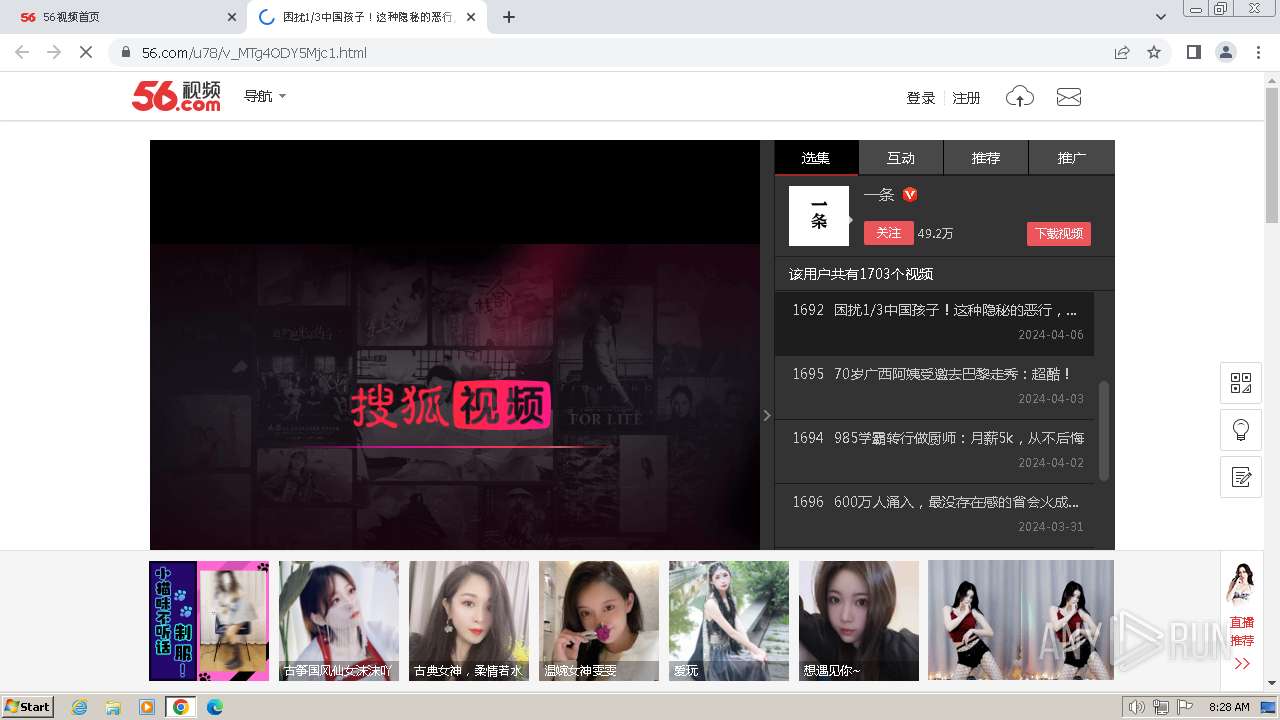Image resolution: width=1280 pixels, height=720 pixels.
Task: Click the verified V badge icon
Action: (910, 194)
